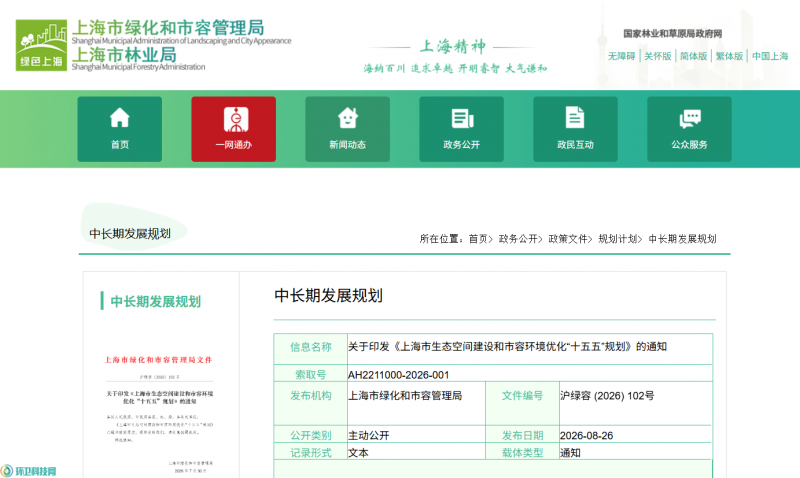Click the 上海精神 slogan banner

tap(454, 56)
